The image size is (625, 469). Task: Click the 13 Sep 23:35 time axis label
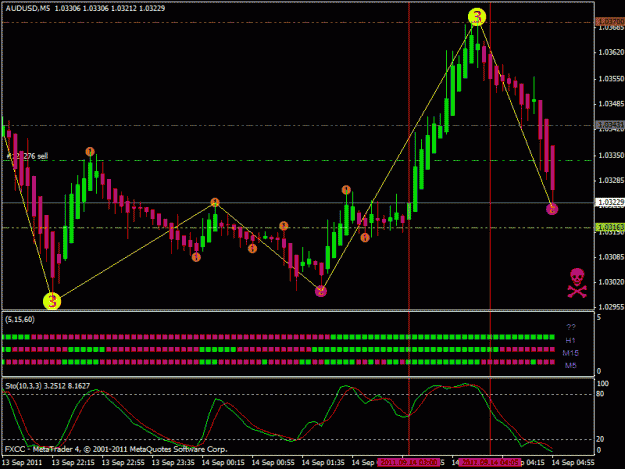[173, 462]
